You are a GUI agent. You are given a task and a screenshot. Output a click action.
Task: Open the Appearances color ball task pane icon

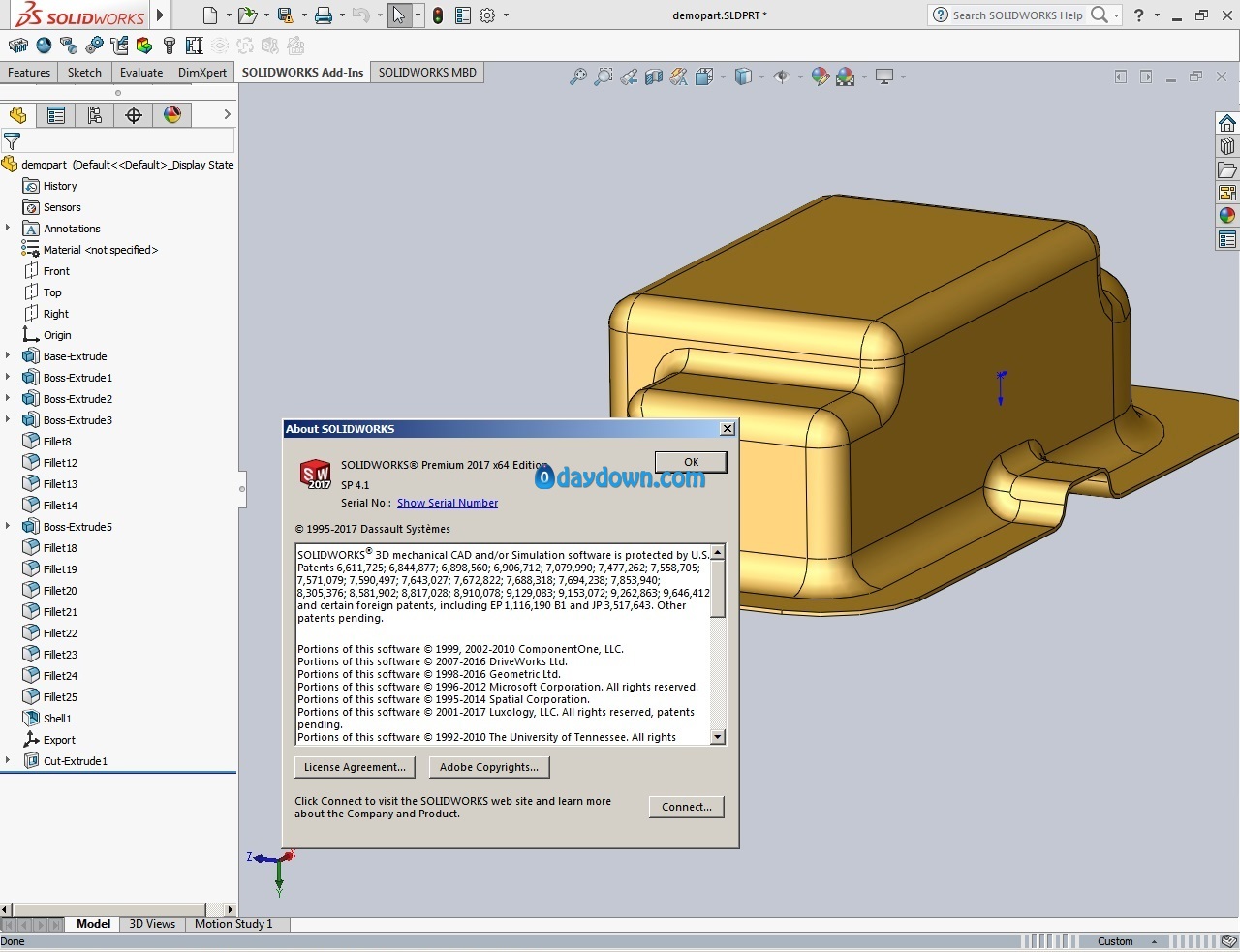tap(1227, 216)
